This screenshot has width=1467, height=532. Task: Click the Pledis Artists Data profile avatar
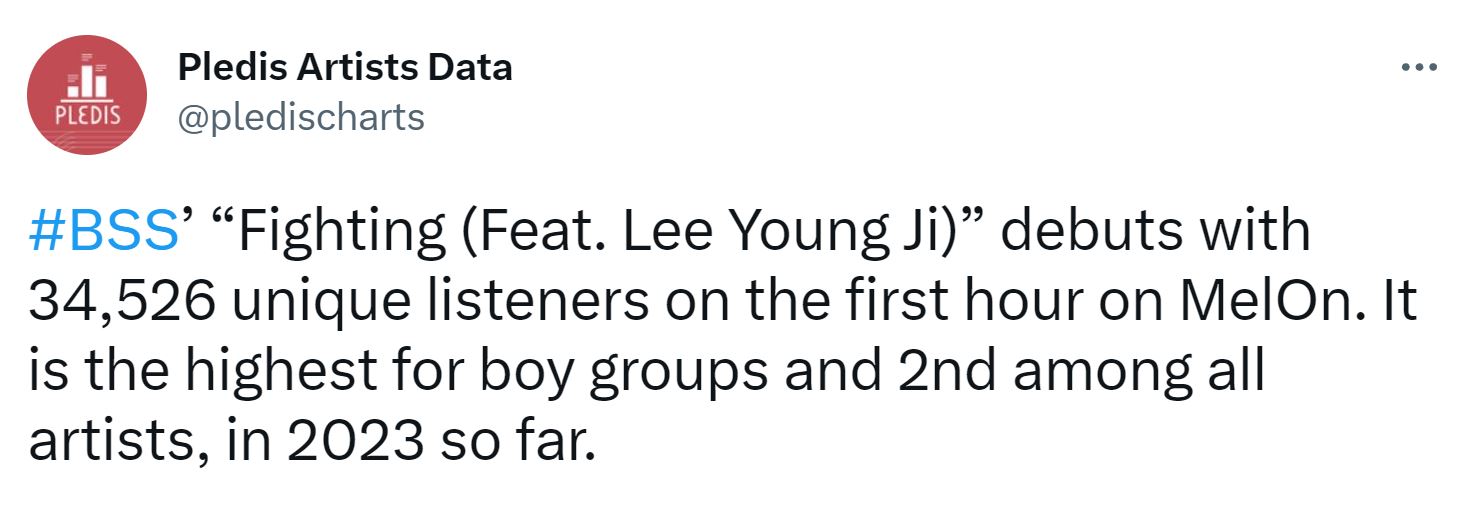coord(87,94)
